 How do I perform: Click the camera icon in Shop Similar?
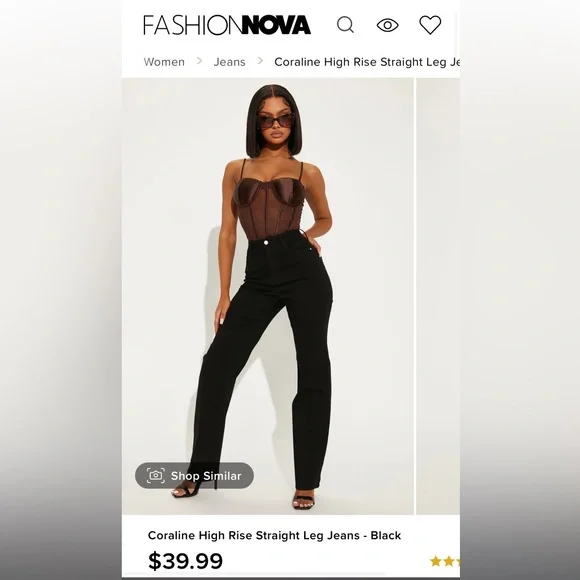pyautogui.click(x=156, y=475)
